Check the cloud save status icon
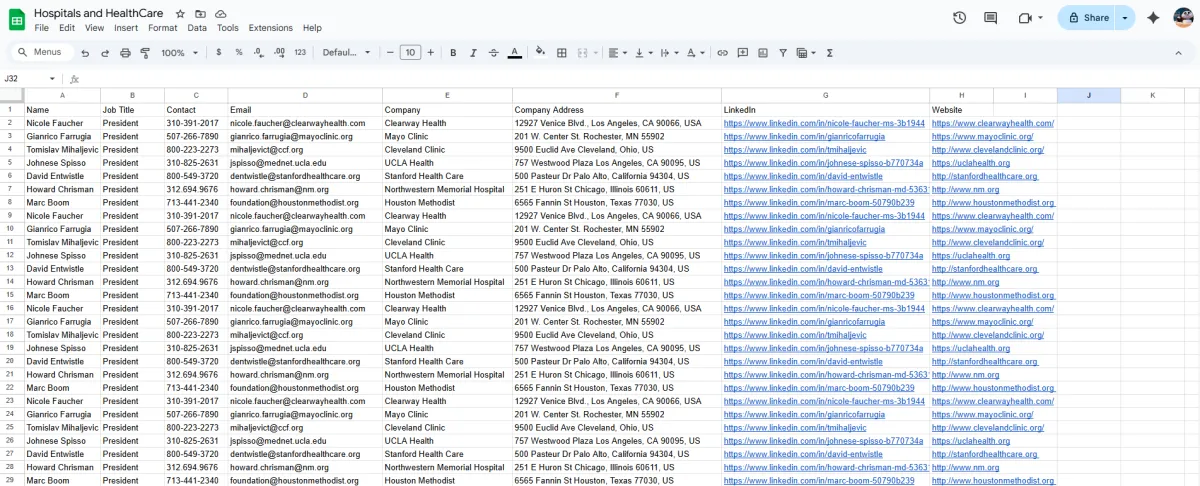This screenshot has width=1200, height=486. click(221, 14)
